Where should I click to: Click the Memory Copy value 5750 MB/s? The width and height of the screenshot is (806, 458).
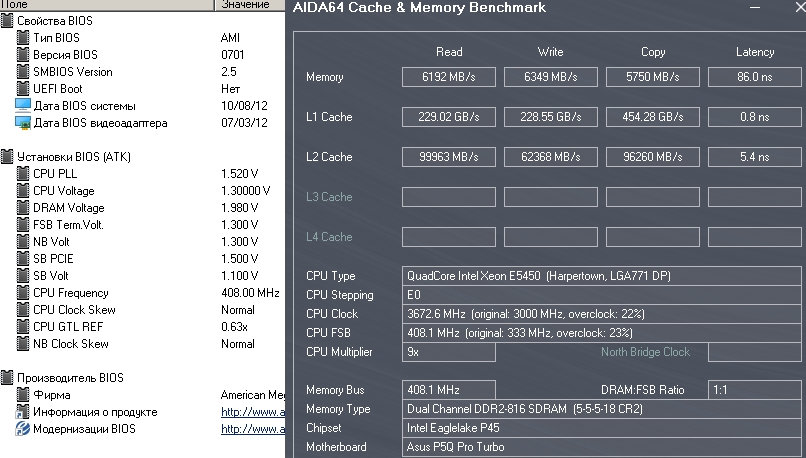(x=653, y=77)
